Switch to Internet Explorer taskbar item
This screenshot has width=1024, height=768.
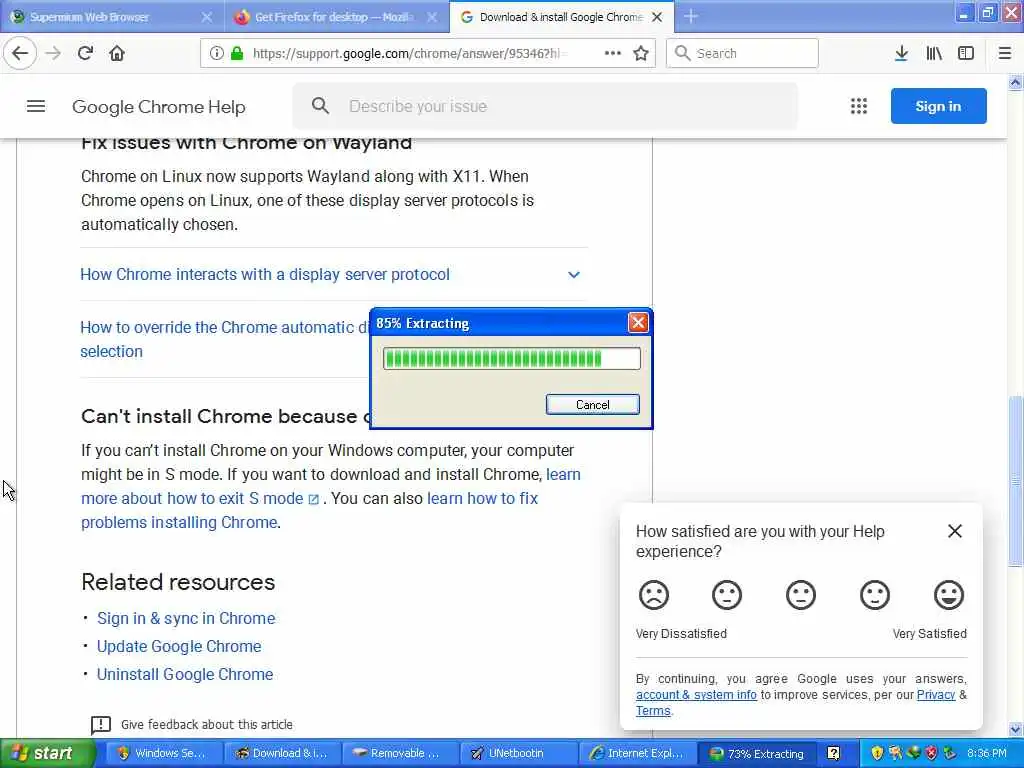pyautogui.click(x=637, y=753)
